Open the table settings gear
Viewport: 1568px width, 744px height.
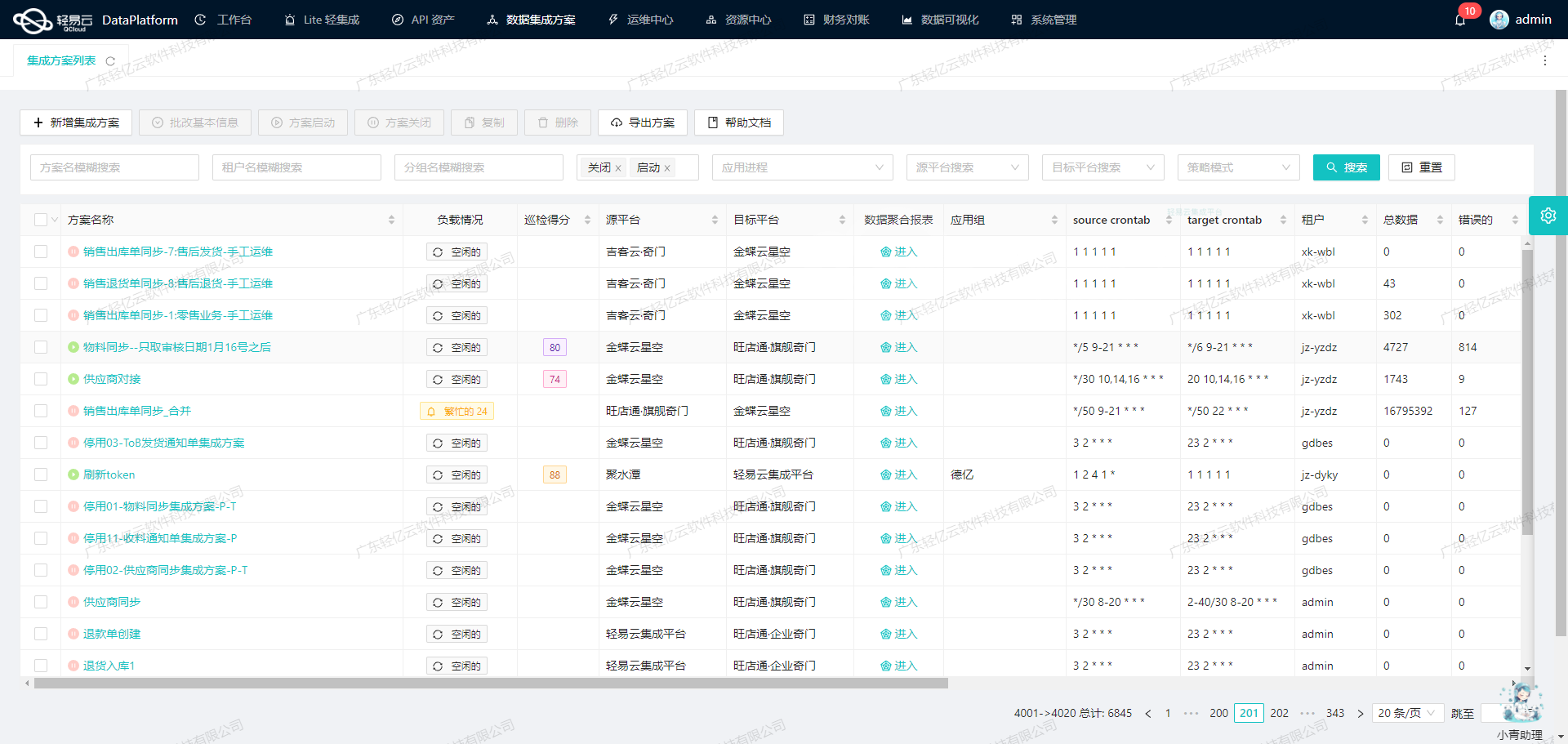pos(1548,216)
